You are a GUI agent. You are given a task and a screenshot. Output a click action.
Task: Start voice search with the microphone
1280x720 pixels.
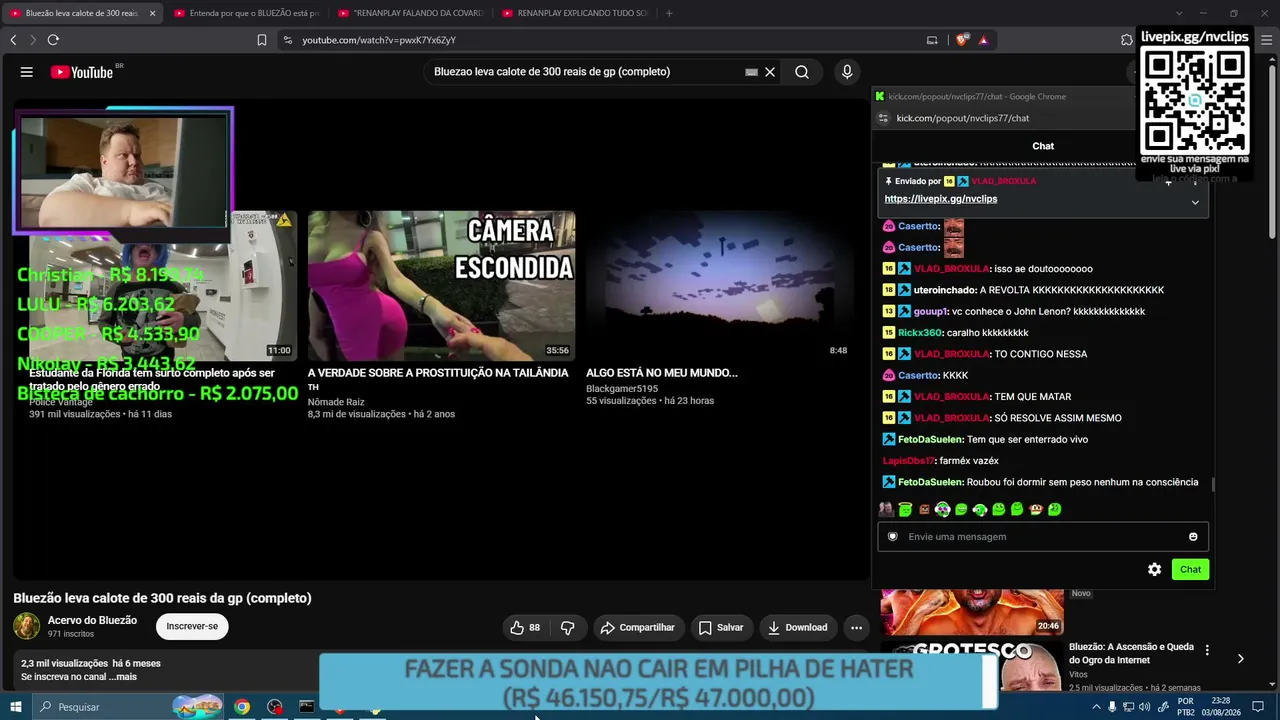(847, 72)
